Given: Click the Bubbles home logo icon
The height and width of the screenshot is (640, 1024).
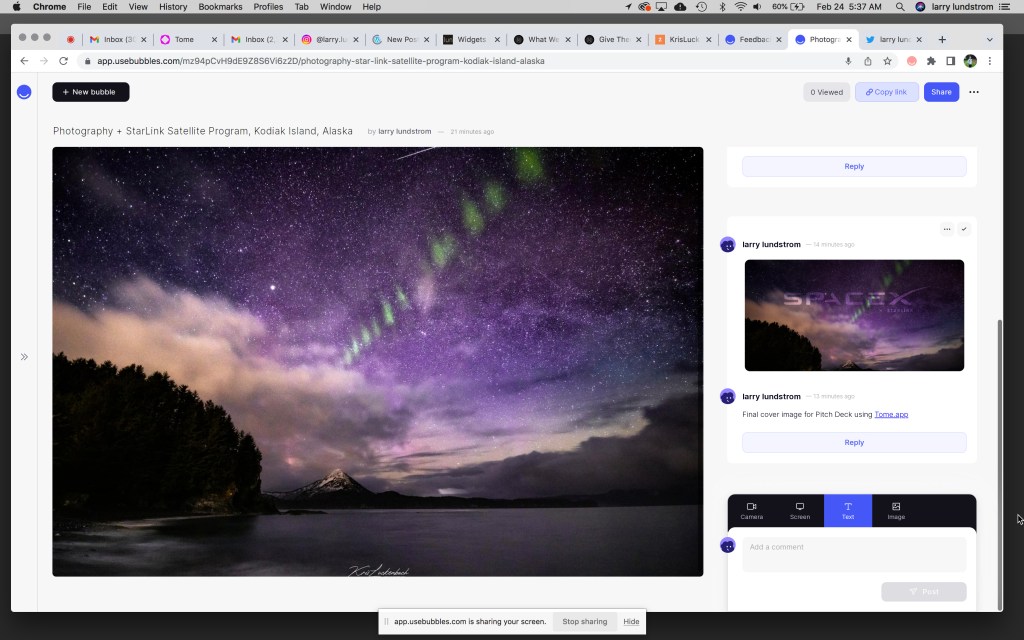Looking at the screenshot, I should 24,92.
